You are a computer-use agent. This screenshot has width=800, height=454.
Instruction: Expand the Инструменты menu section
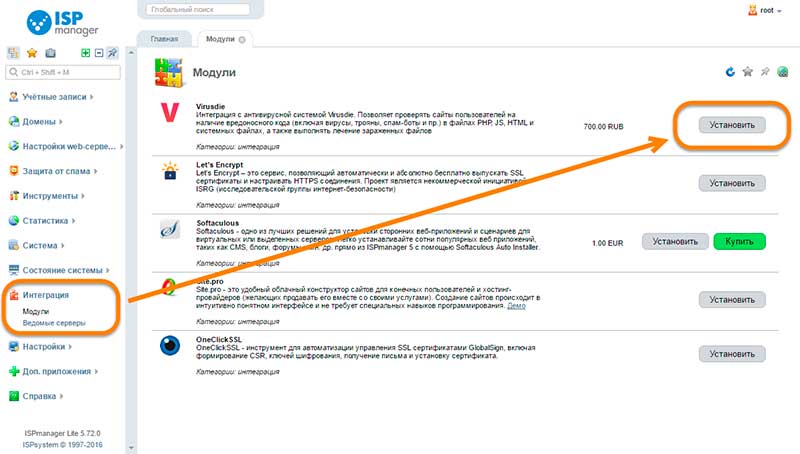46,196
